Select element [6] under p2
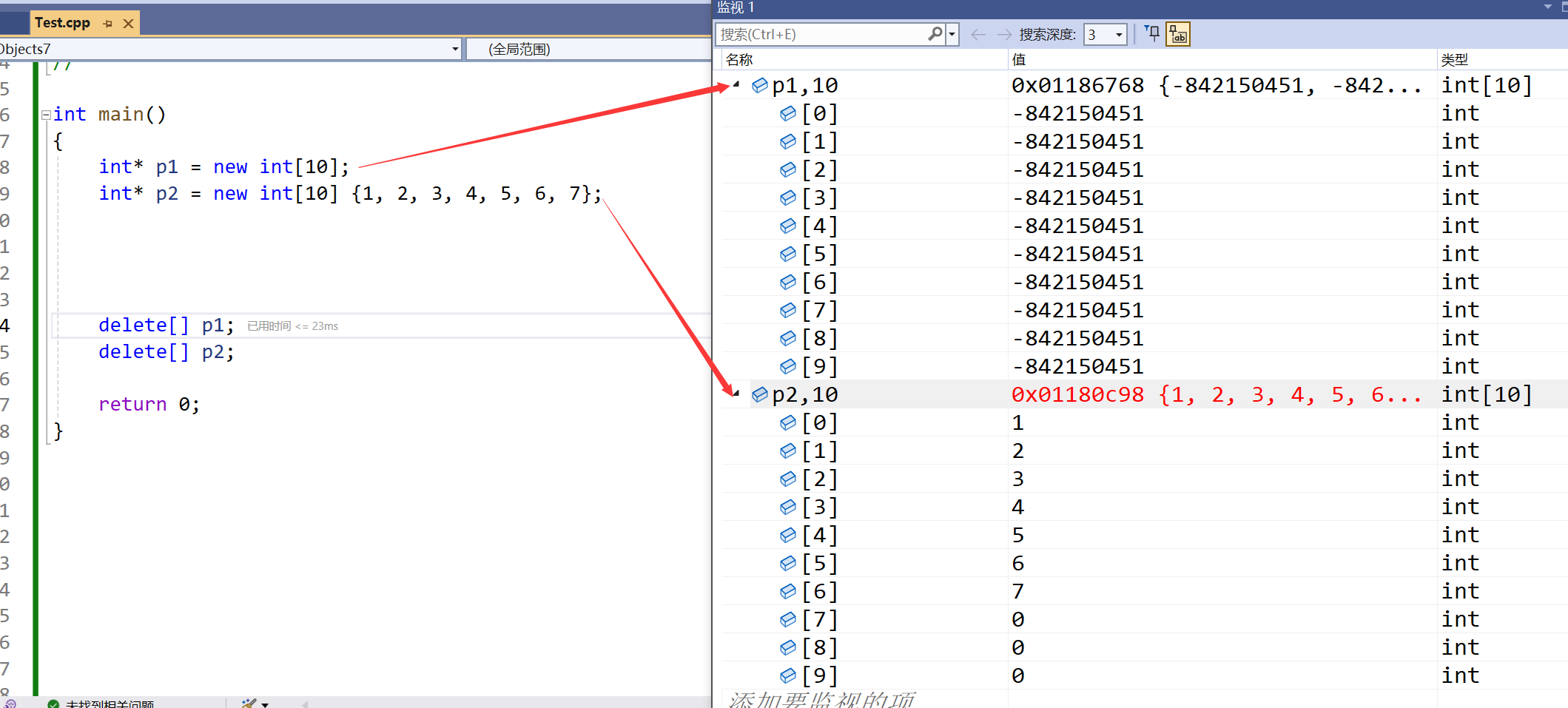Image resolution: width=1568 pixels, height=708 pixels. tap(820, 592)
